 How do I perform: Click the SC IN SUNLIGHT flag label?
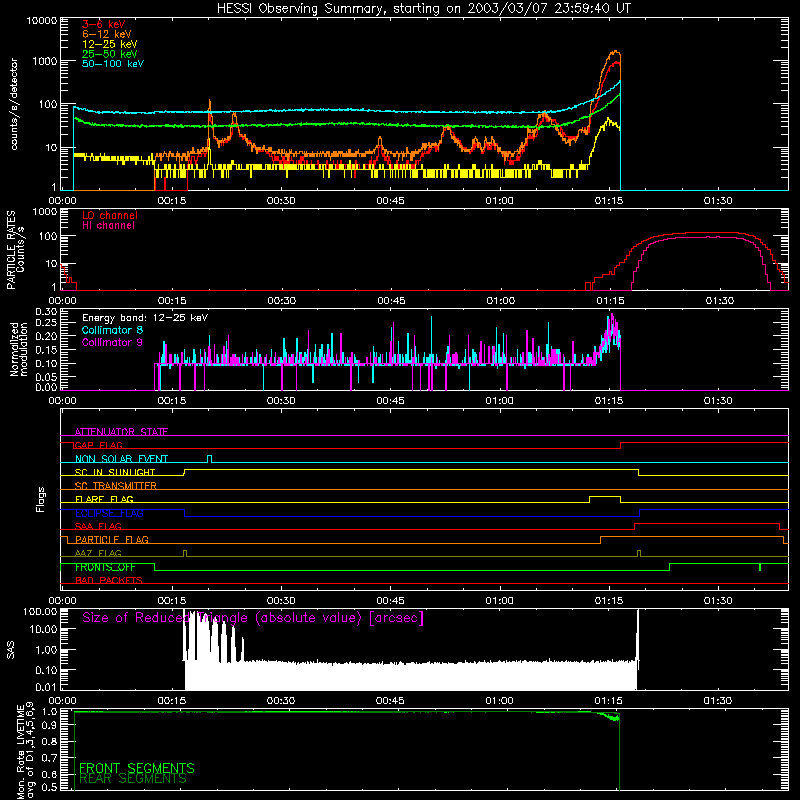click(115, 472)
